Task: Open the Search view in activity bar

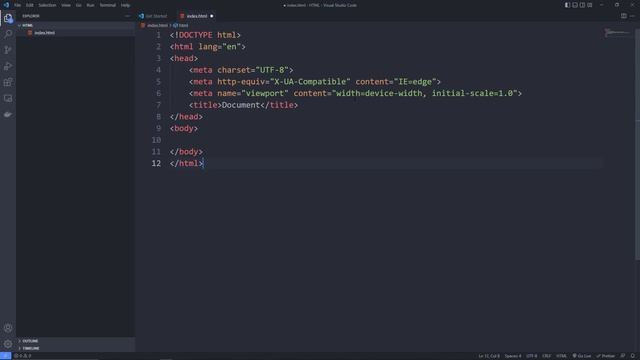Action: [8, 34]
